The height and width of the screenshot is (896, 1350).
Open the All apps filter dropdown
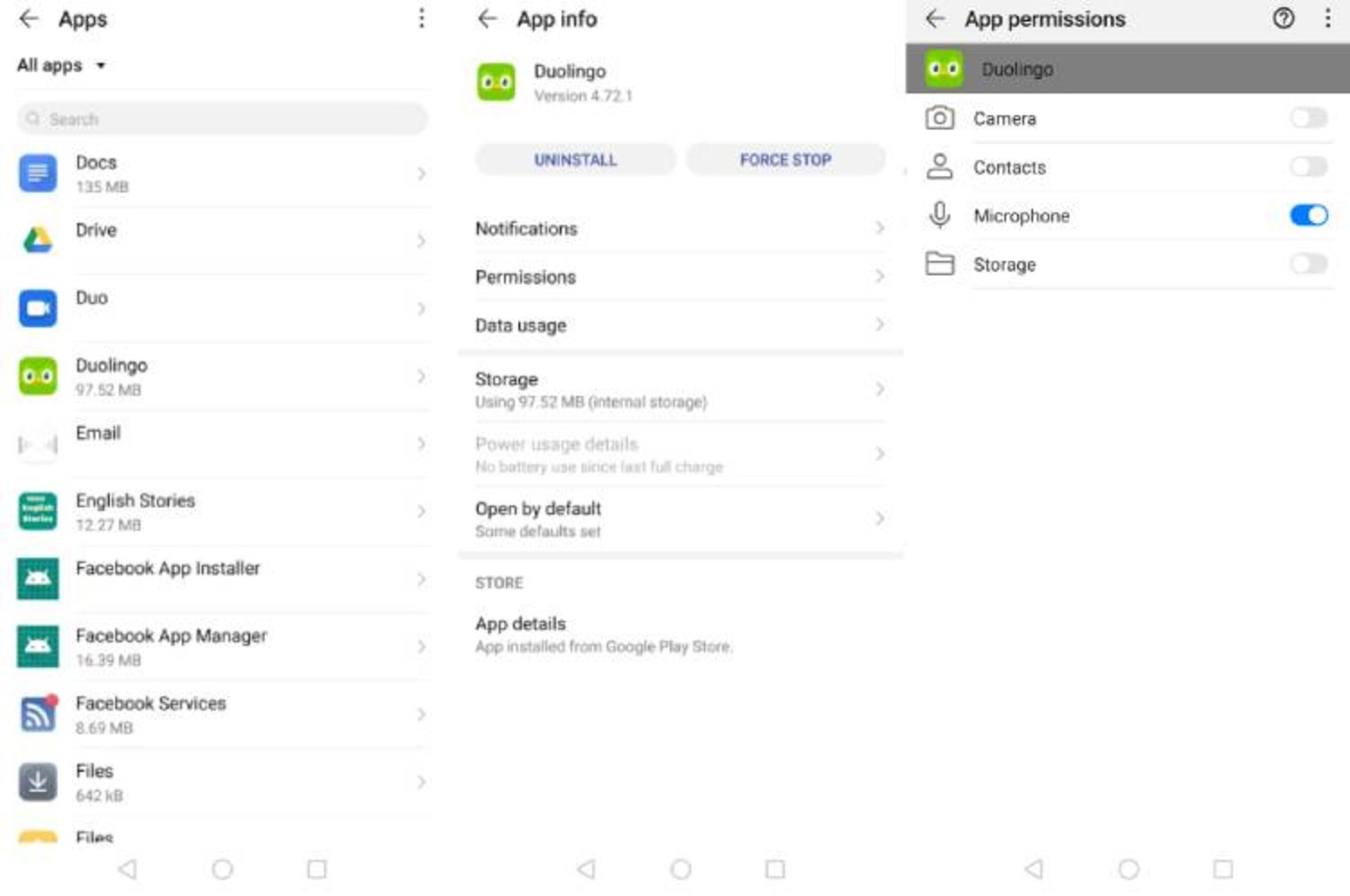61,65
